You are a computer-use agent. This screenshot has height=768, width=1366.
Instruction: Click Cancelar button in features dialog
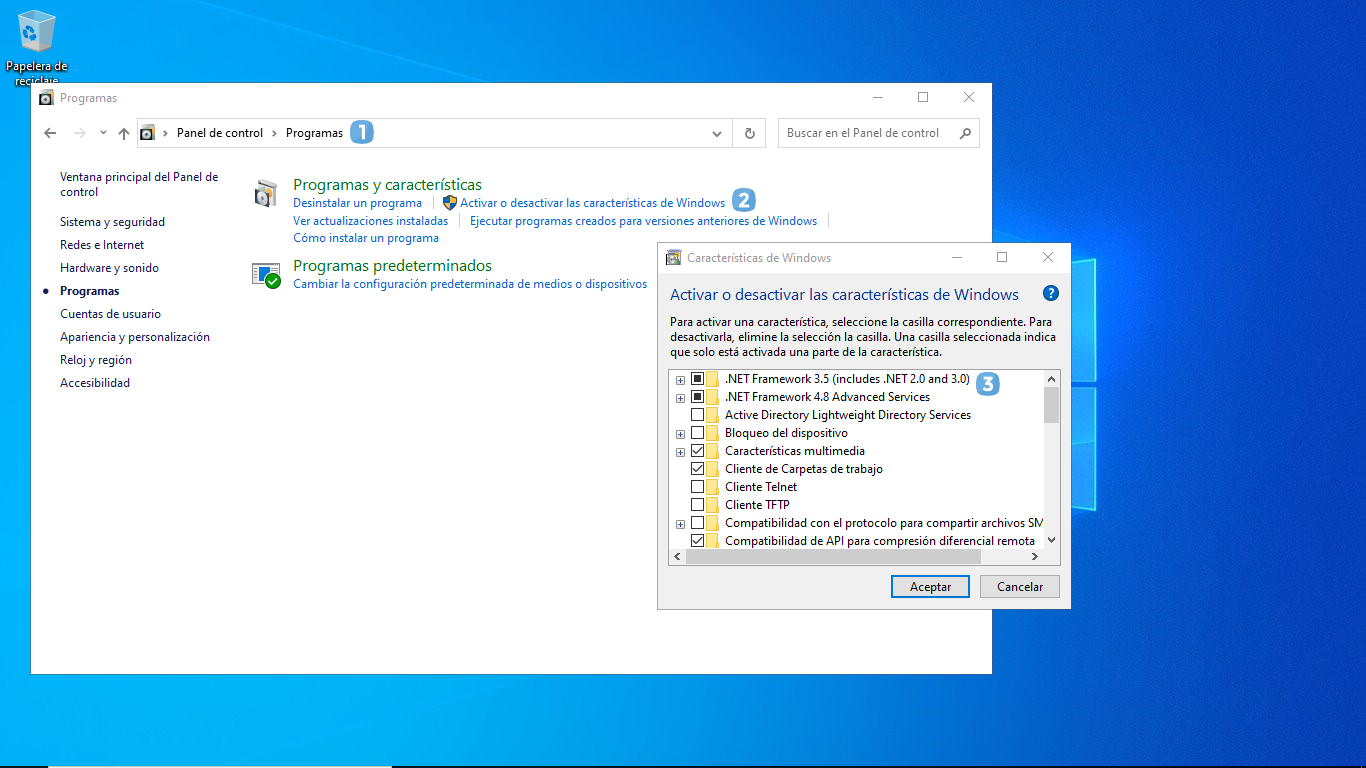tap(1020, 587)
